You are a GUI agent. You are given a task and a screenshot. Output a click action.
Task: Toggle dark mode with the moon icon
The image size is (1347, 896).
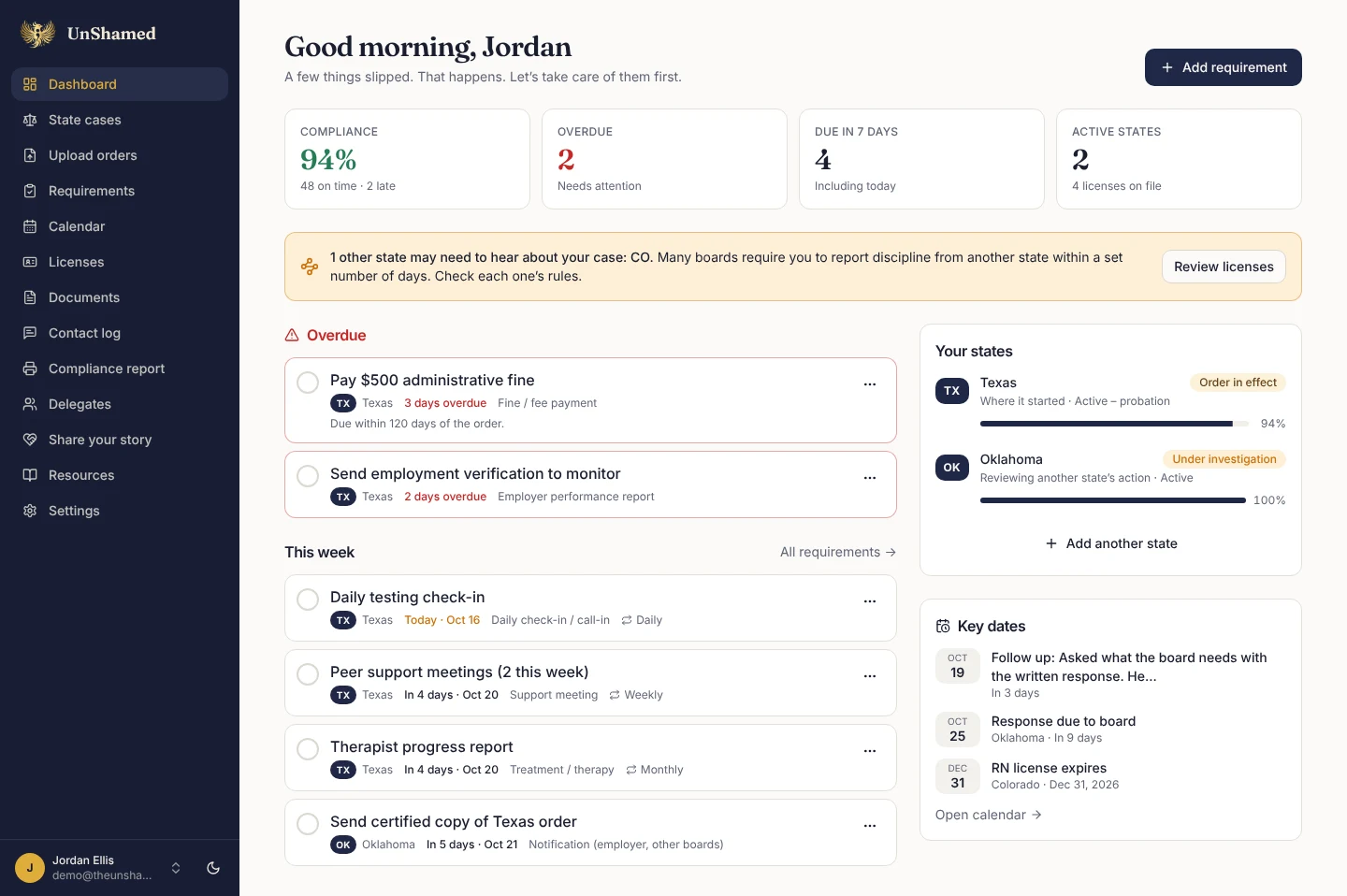(x=213, y=868)
